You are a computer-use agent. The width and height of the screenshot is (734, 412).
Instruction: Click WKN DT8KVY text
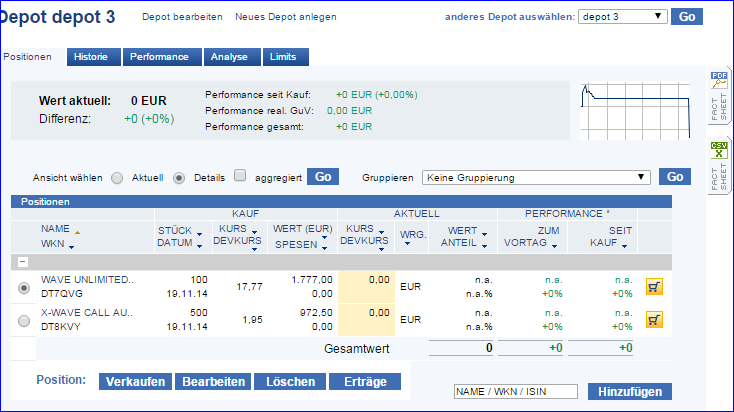coord(61,326)
